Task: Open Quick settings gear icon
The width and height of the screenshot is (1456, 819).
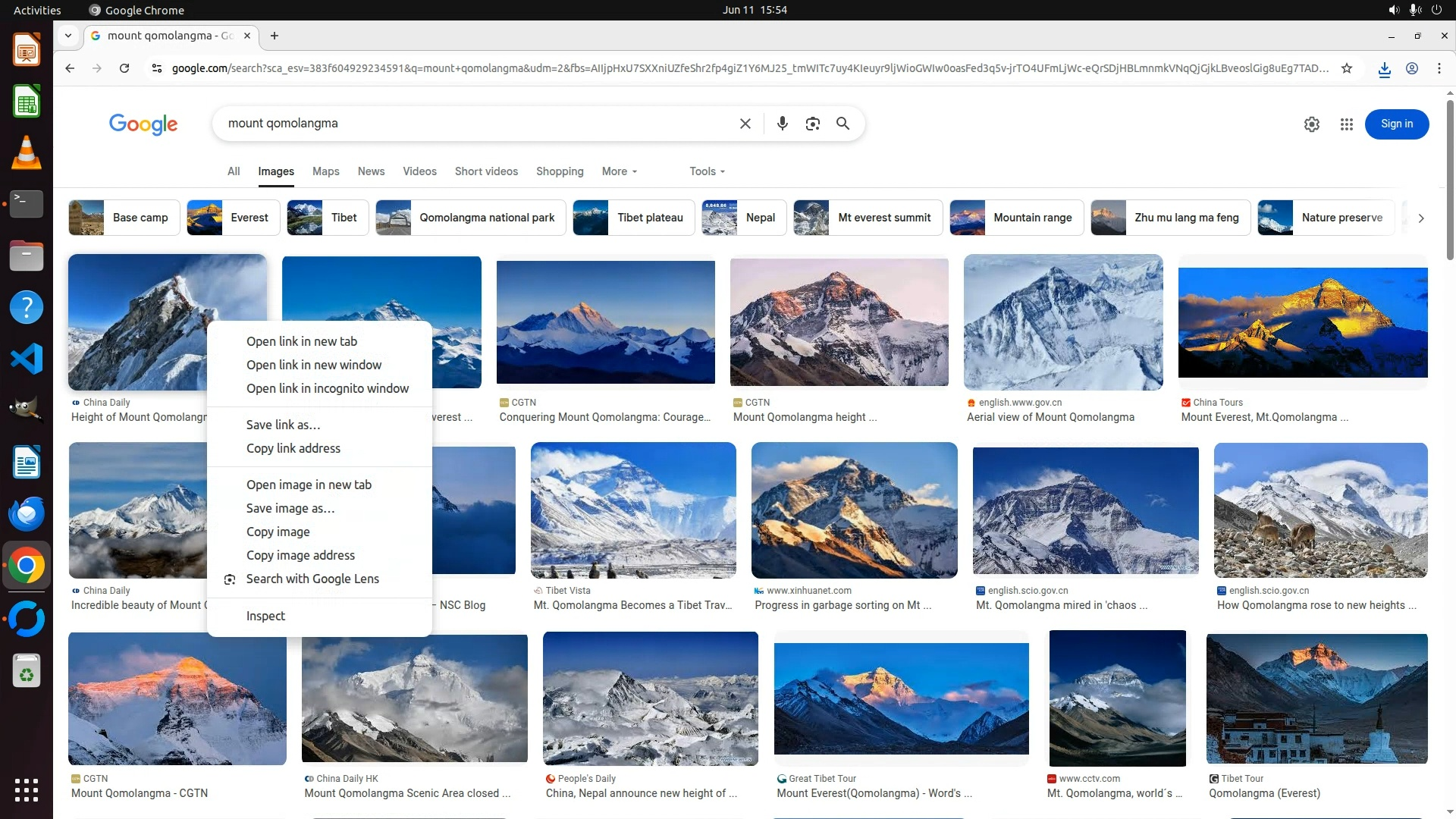Action: [1311, 124]
